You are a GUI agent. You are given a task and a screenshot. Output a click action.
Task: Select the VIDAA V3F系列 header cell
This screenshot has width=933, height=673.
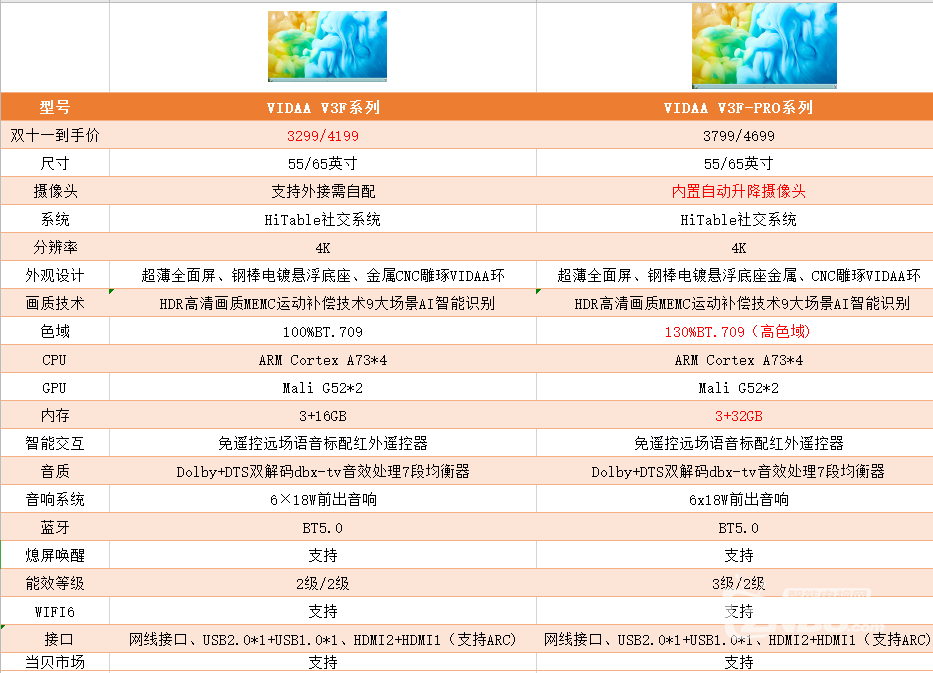tap(323, 107)
